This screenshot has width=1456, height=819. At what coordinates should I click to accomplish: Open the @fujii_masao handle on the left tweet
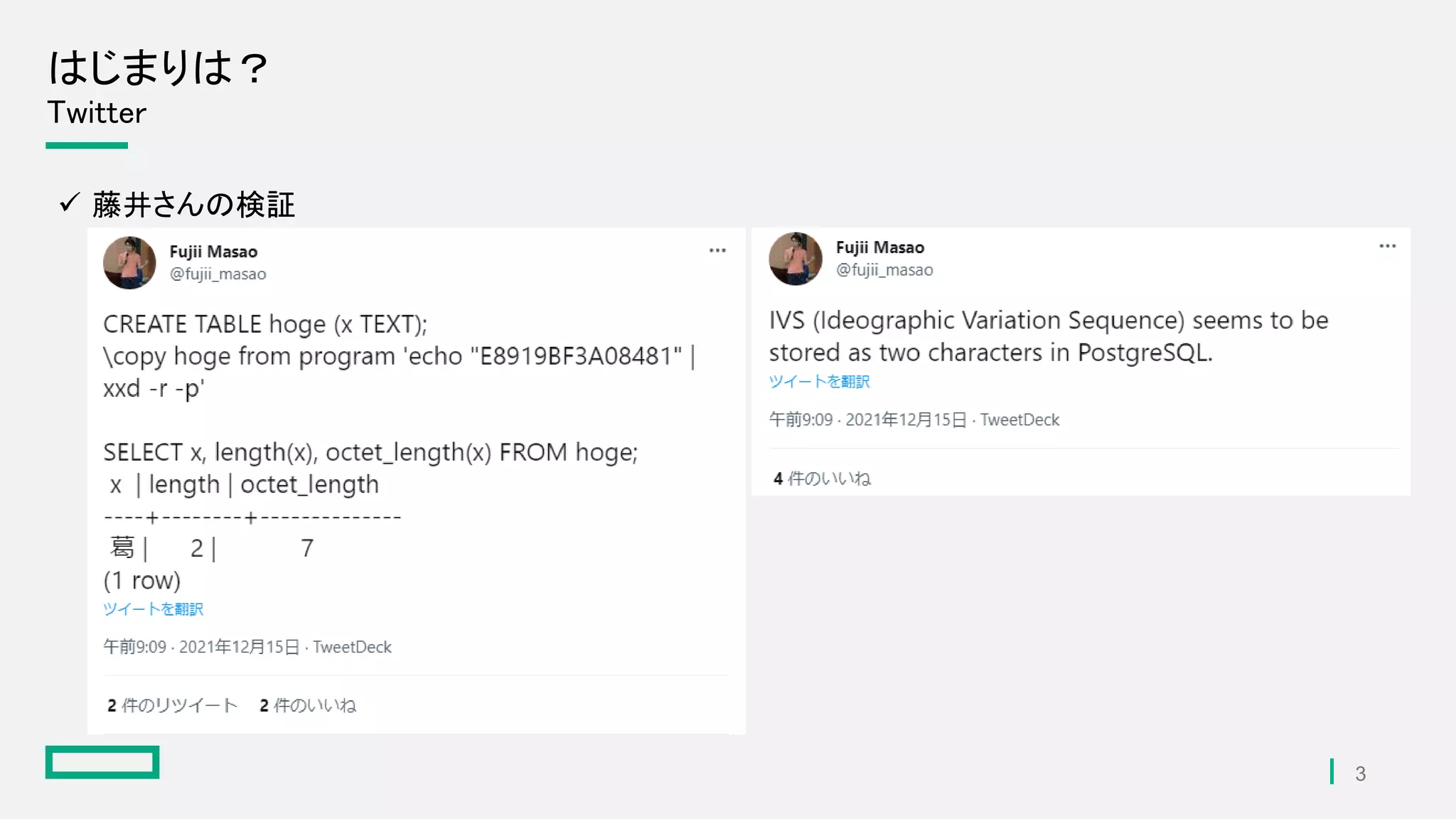coord(218,274)
